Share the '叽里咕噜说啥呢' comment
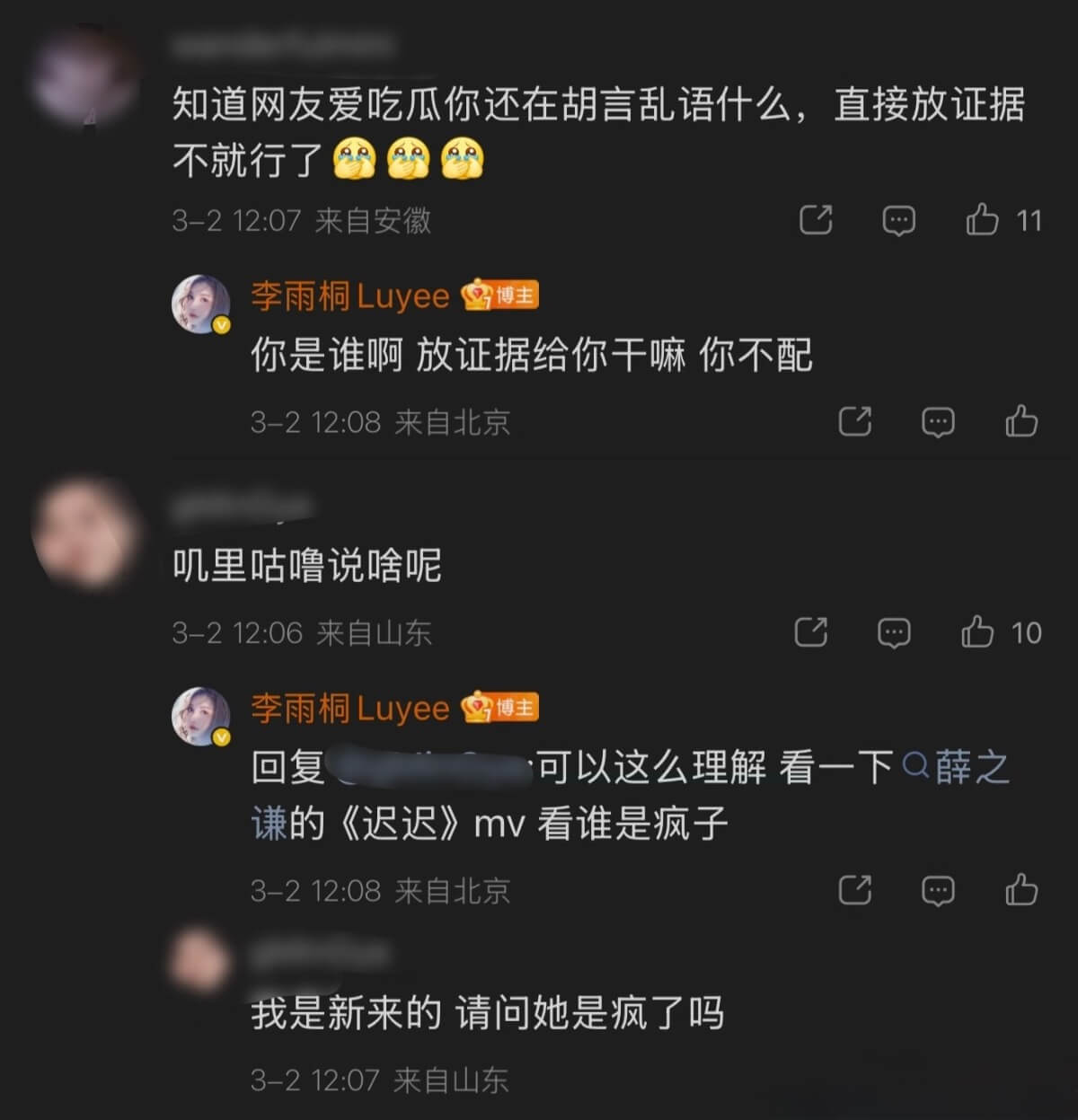Image resolution: width=1078 pixels, height=1120 pixels. [811, 632]
